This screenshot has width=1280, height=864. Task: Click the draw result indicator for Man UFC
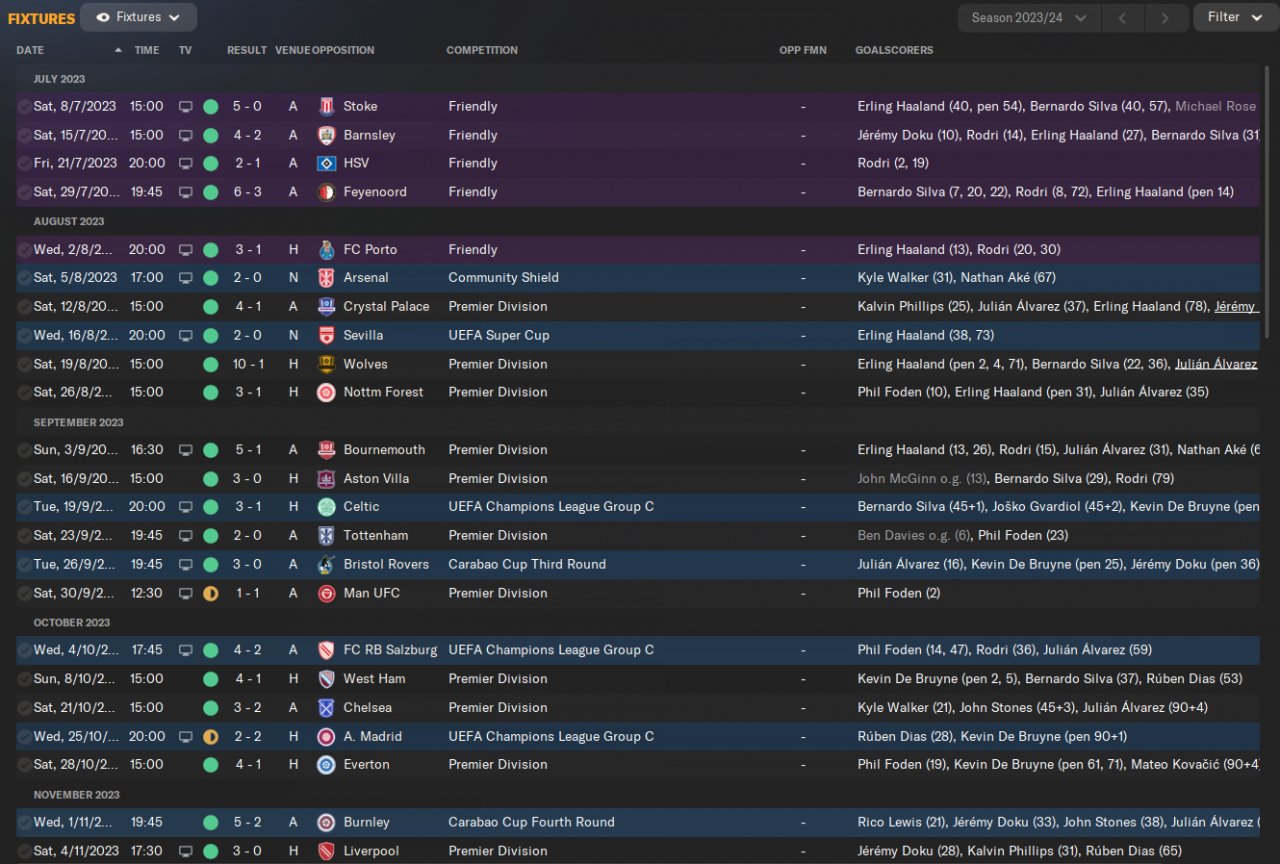tap(210, 593)
